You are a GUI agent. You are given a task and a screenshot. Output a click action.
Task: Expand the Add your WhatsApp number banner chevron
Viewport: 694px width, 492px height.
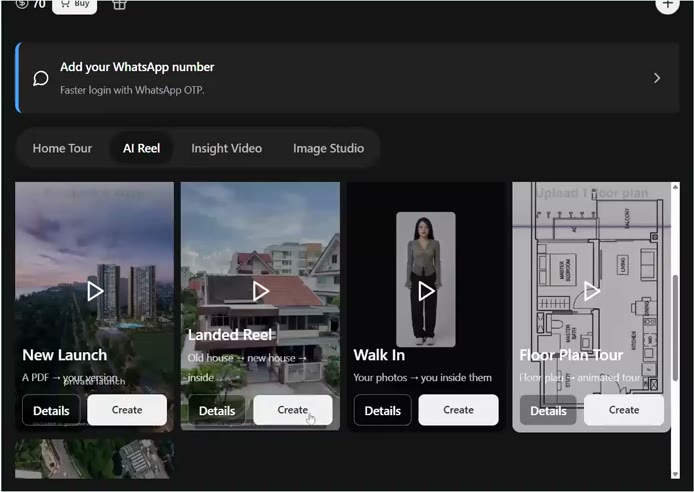coord(657,78)
